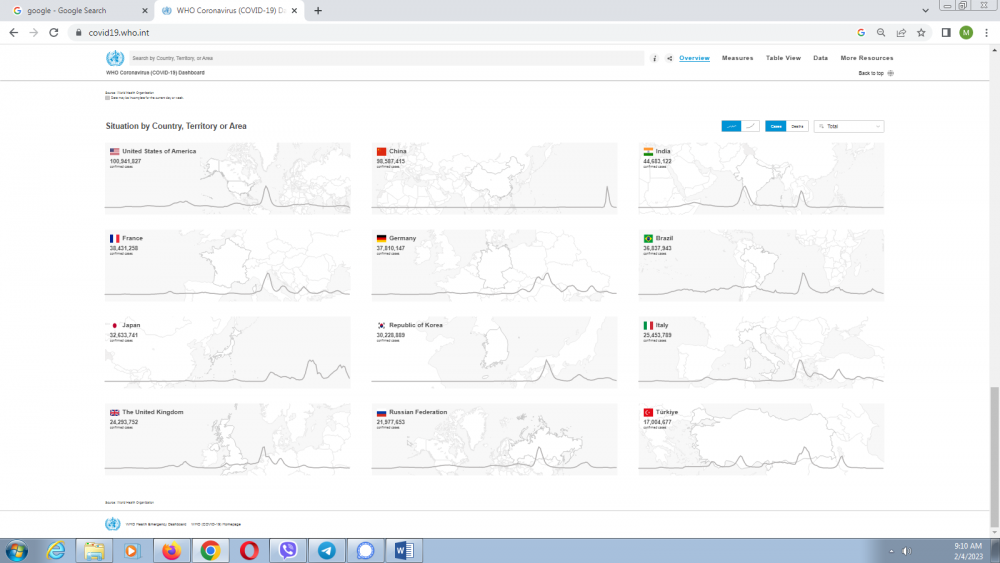Show hidden system tray icons arrow
Viewport: 1000px width, 563px height.
point(890,551)
